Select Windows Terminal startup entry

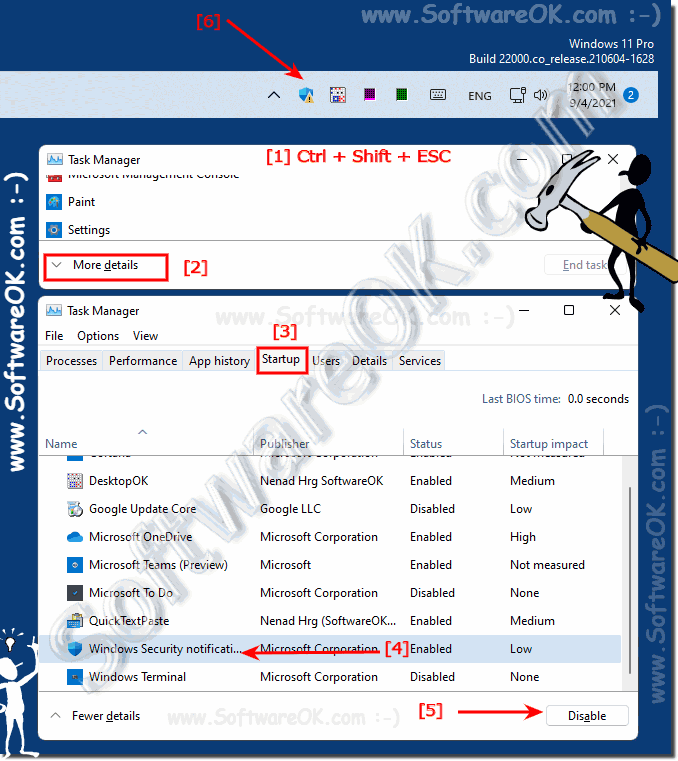(x=330, y=677)
